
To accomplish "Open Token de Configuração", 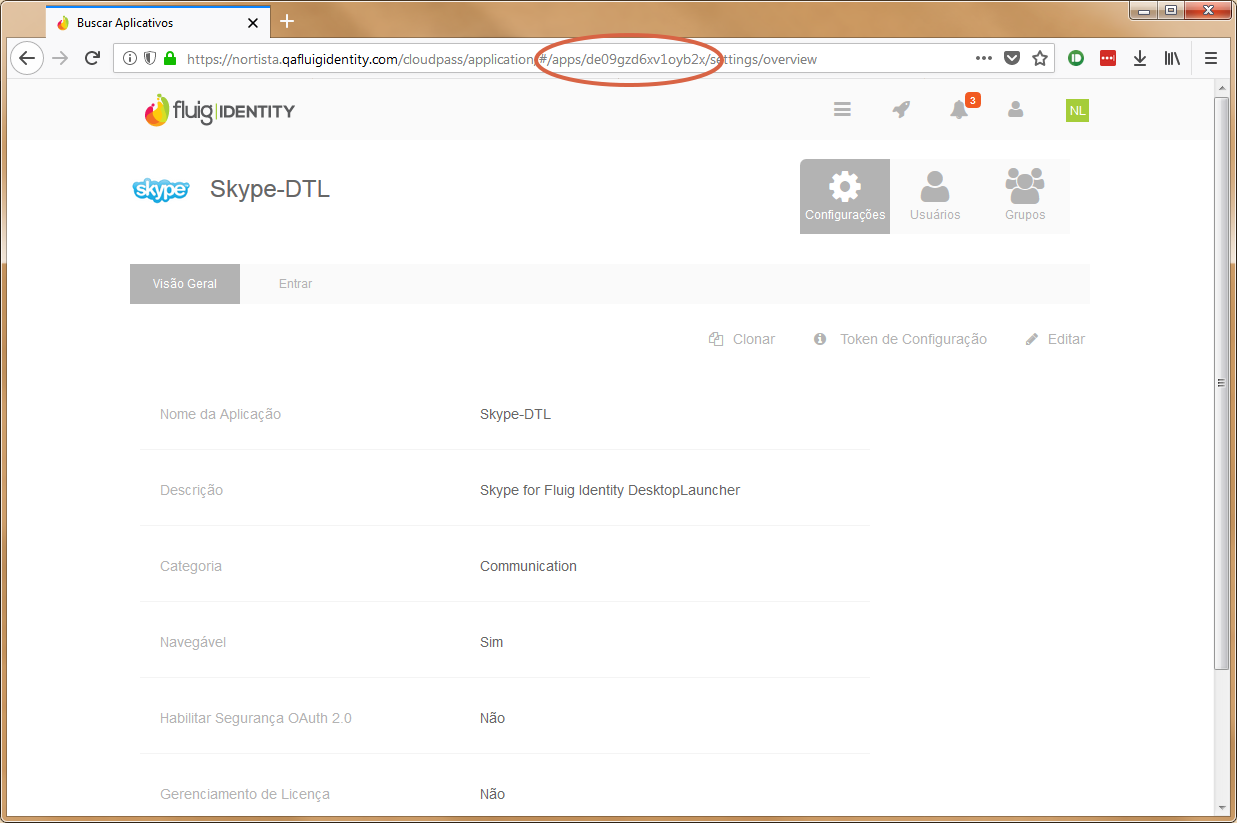I will coord(900,339).
